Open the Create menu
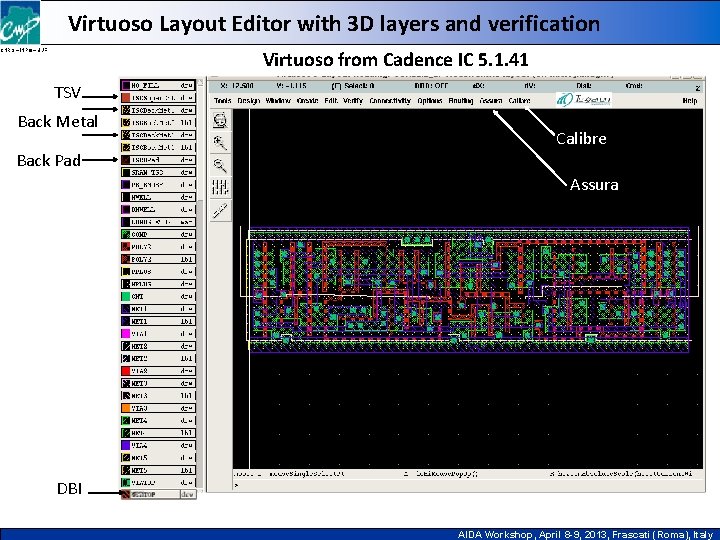Screen dimensions: 720x540 point(308,101)
